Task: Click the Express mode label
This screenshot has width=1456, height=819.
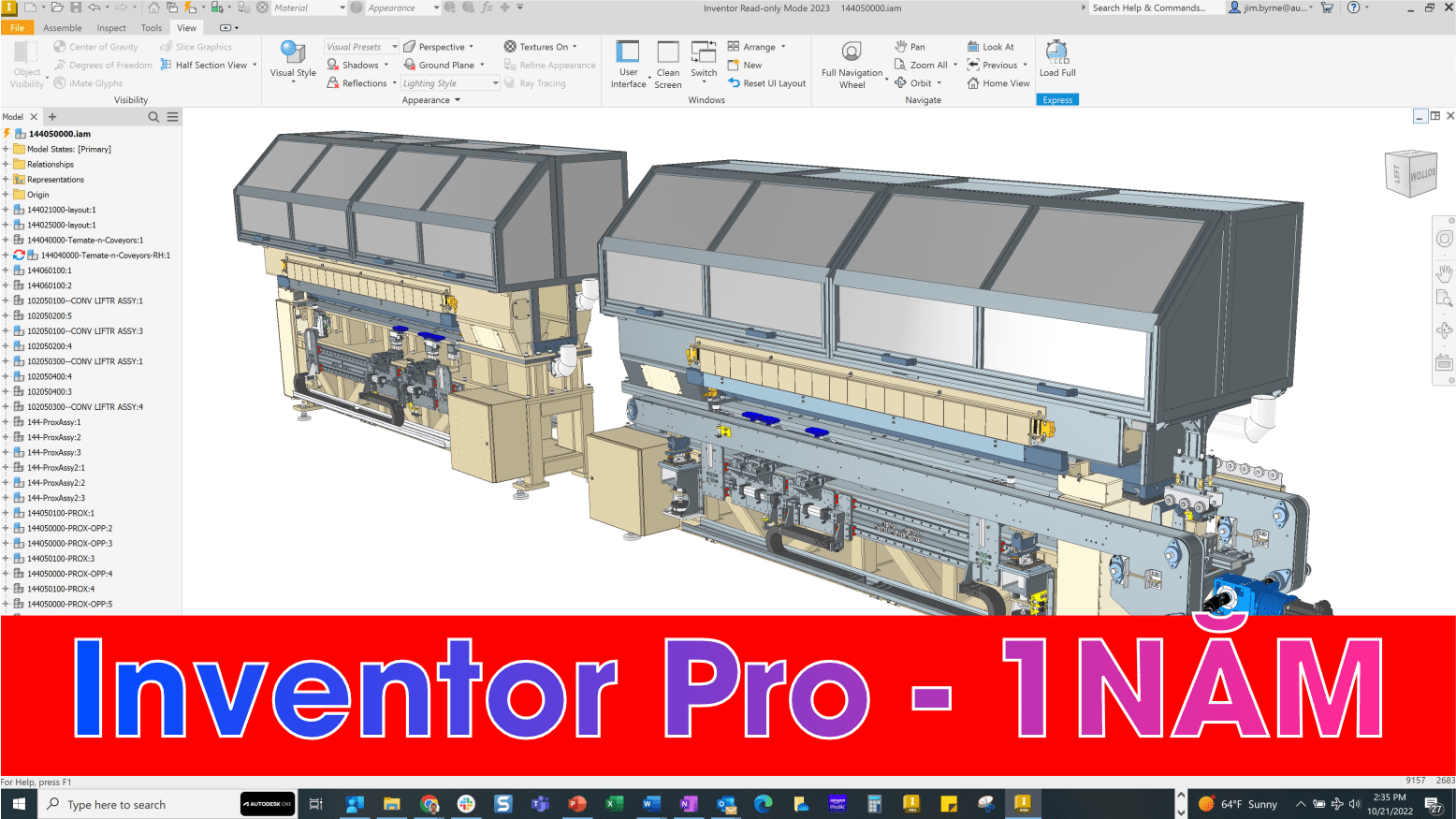Action: coord(1057,100)
